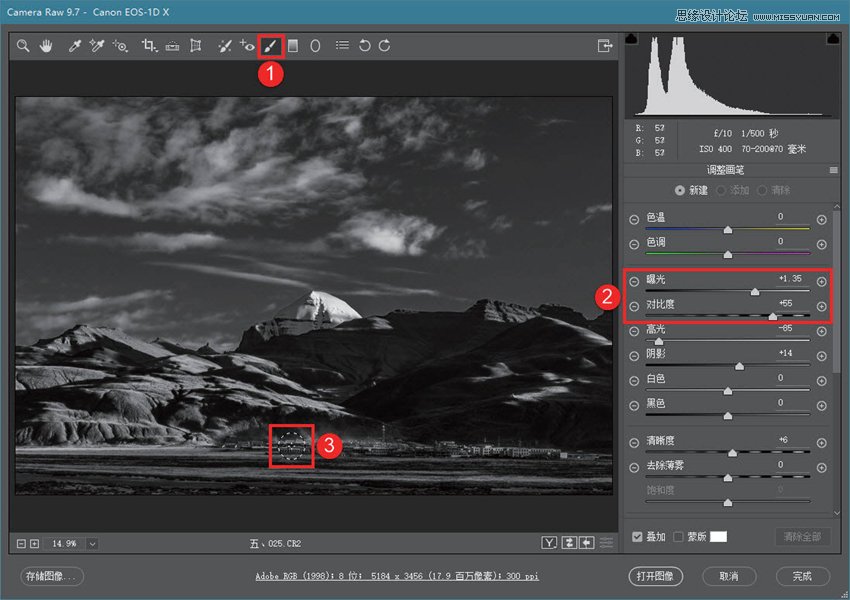Increase 色温 with plus button
850x600 pixels.
pyautogui.click(x=822, y=220)
